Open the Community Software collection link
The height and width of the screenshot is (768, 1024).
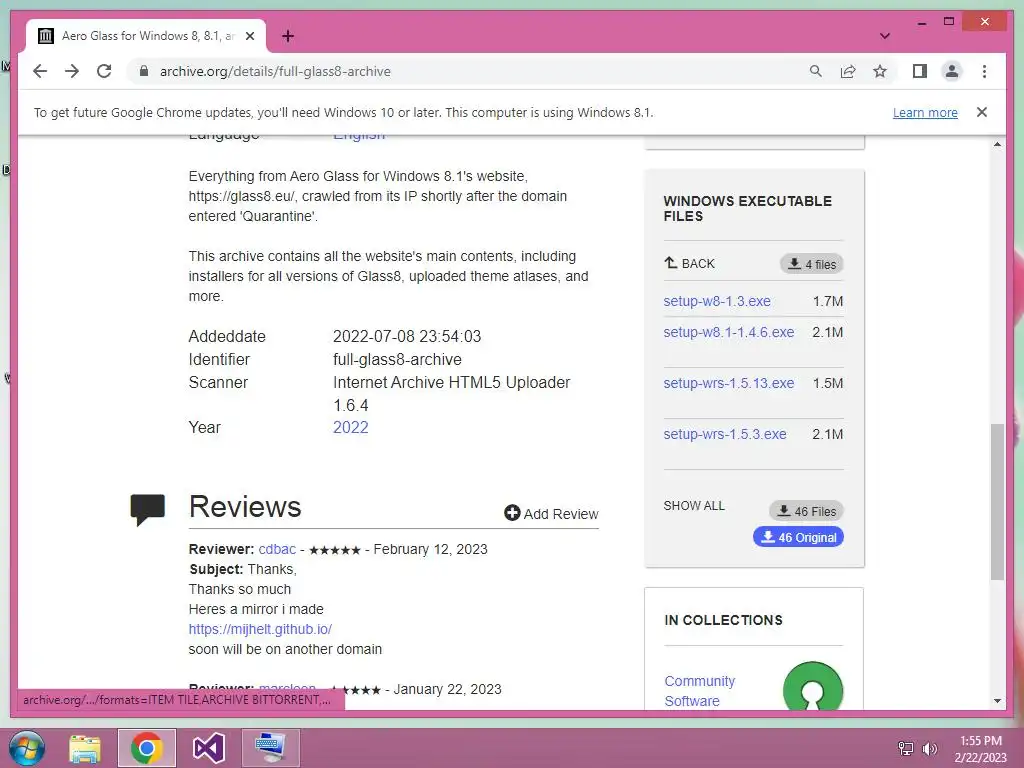click(x=699, y=690)
